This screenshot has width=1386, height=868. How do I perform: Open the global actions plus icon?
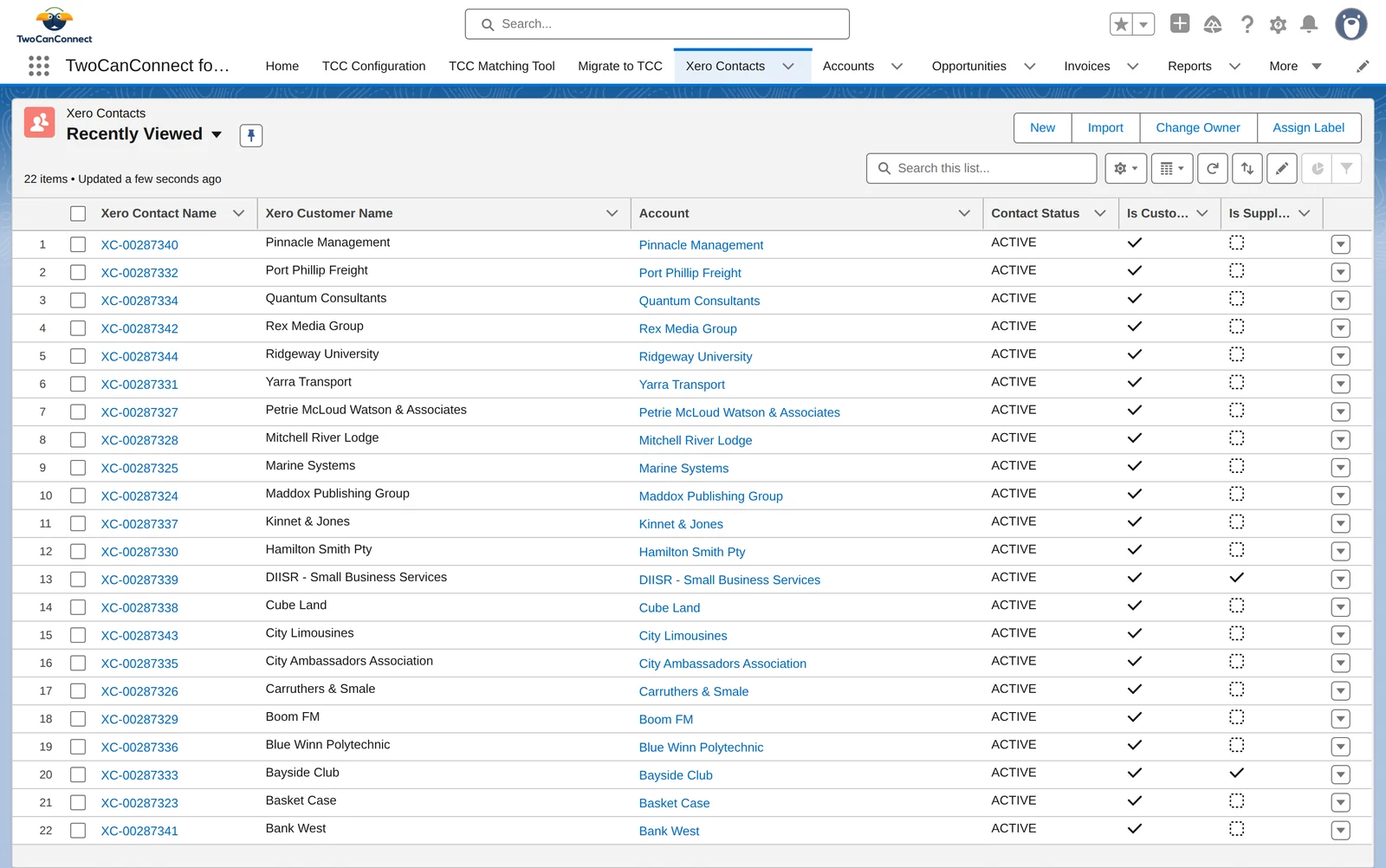[x=1180, y=23]
